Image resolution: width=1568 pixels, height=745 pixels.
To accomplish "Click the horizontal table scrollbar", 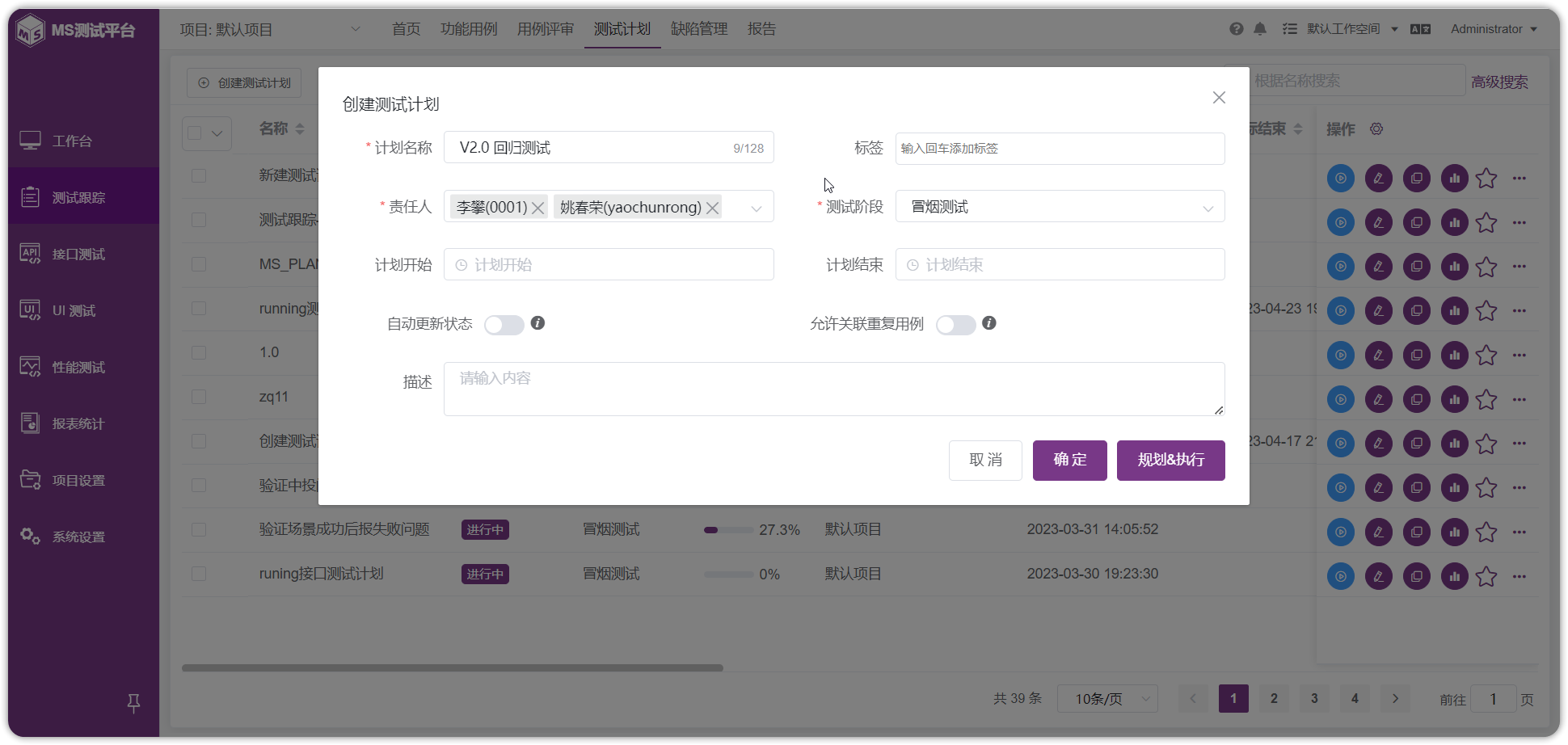I will [x=453, y=668].
